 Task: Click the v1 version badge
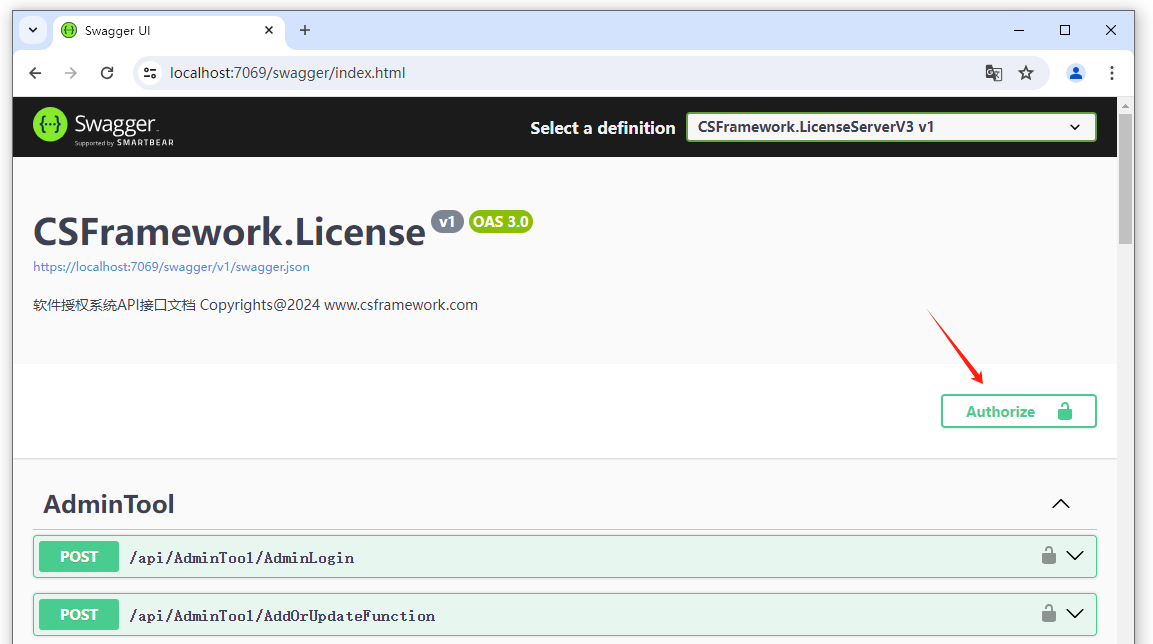pos(447,221)
